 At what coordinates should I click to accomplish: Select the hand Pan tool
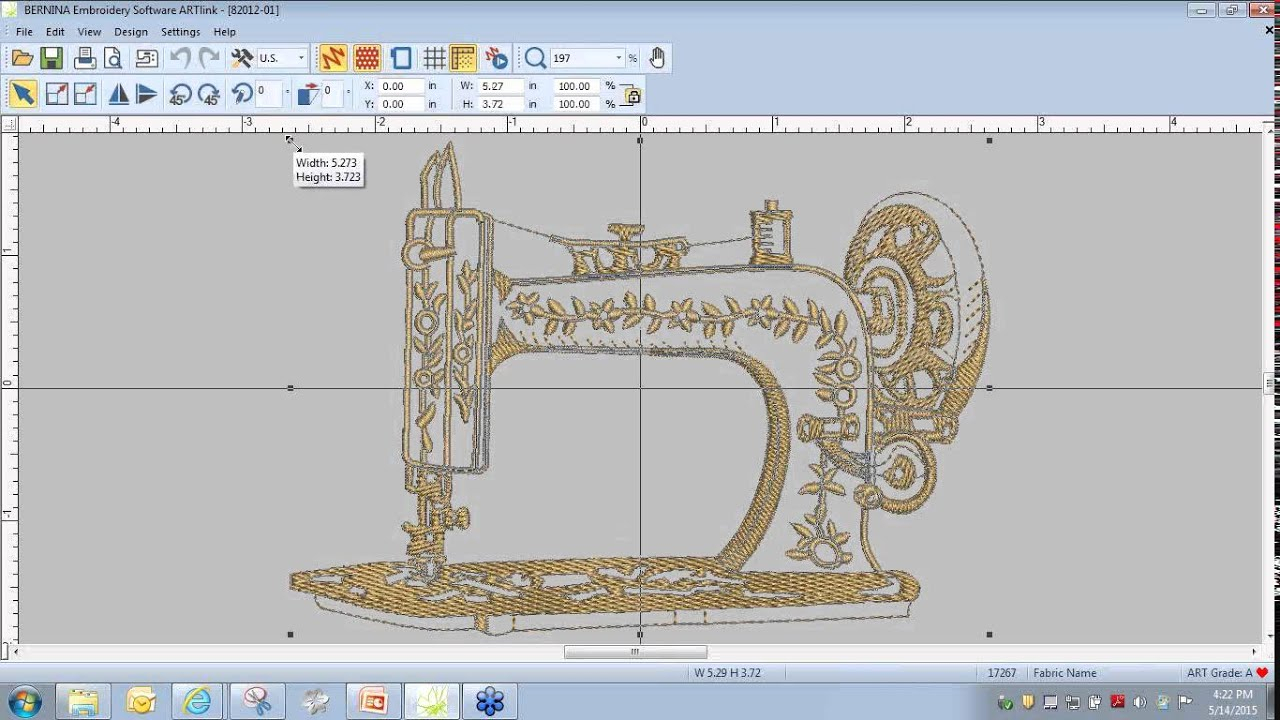(x=657, y=58)
